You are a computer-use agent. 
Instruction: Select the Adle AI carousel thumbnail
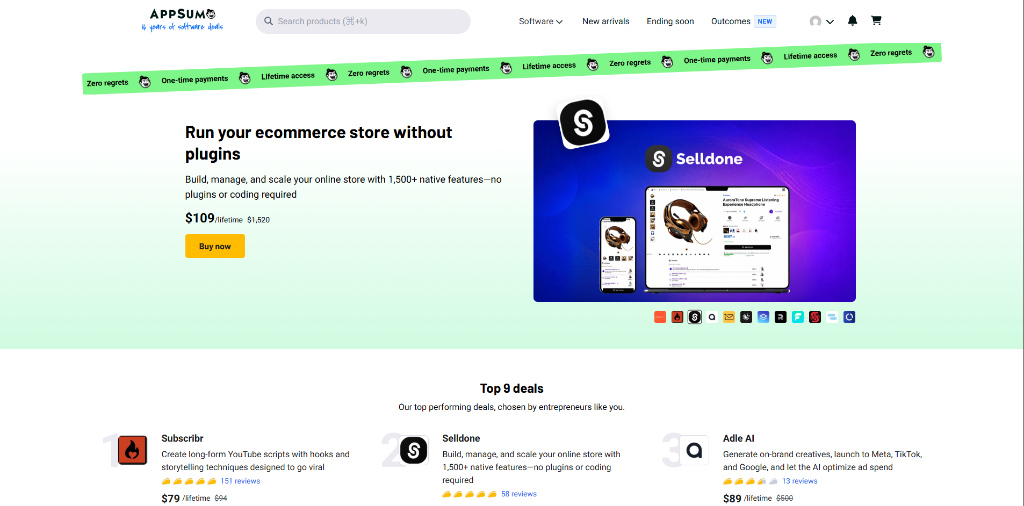(x=712, y=317)
